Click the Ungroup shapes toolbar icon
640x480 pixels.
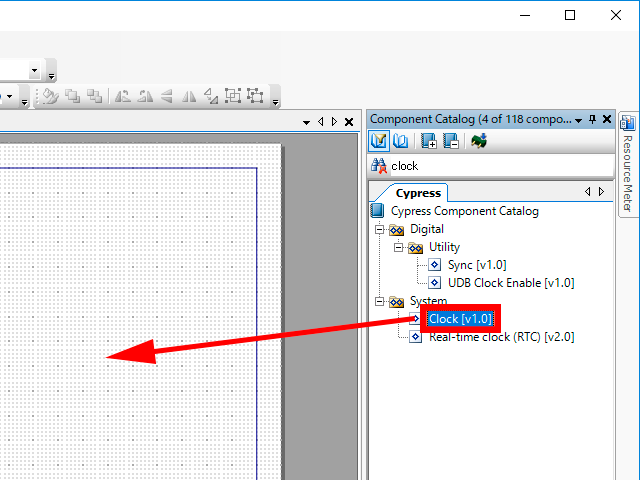click(256, 96)
